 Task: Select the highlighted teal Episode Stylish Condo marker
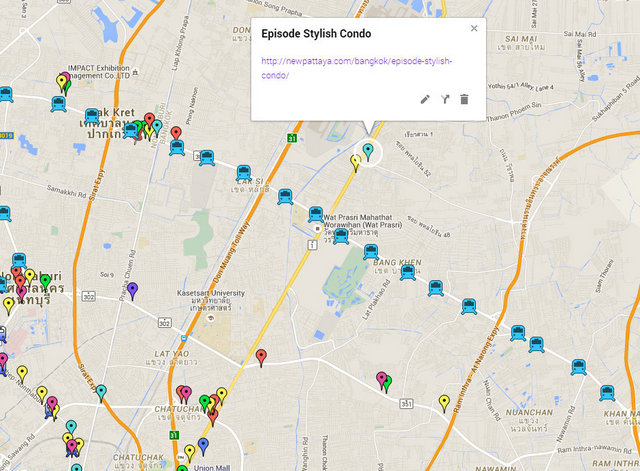pyautogui.click(x=368, y=152)
